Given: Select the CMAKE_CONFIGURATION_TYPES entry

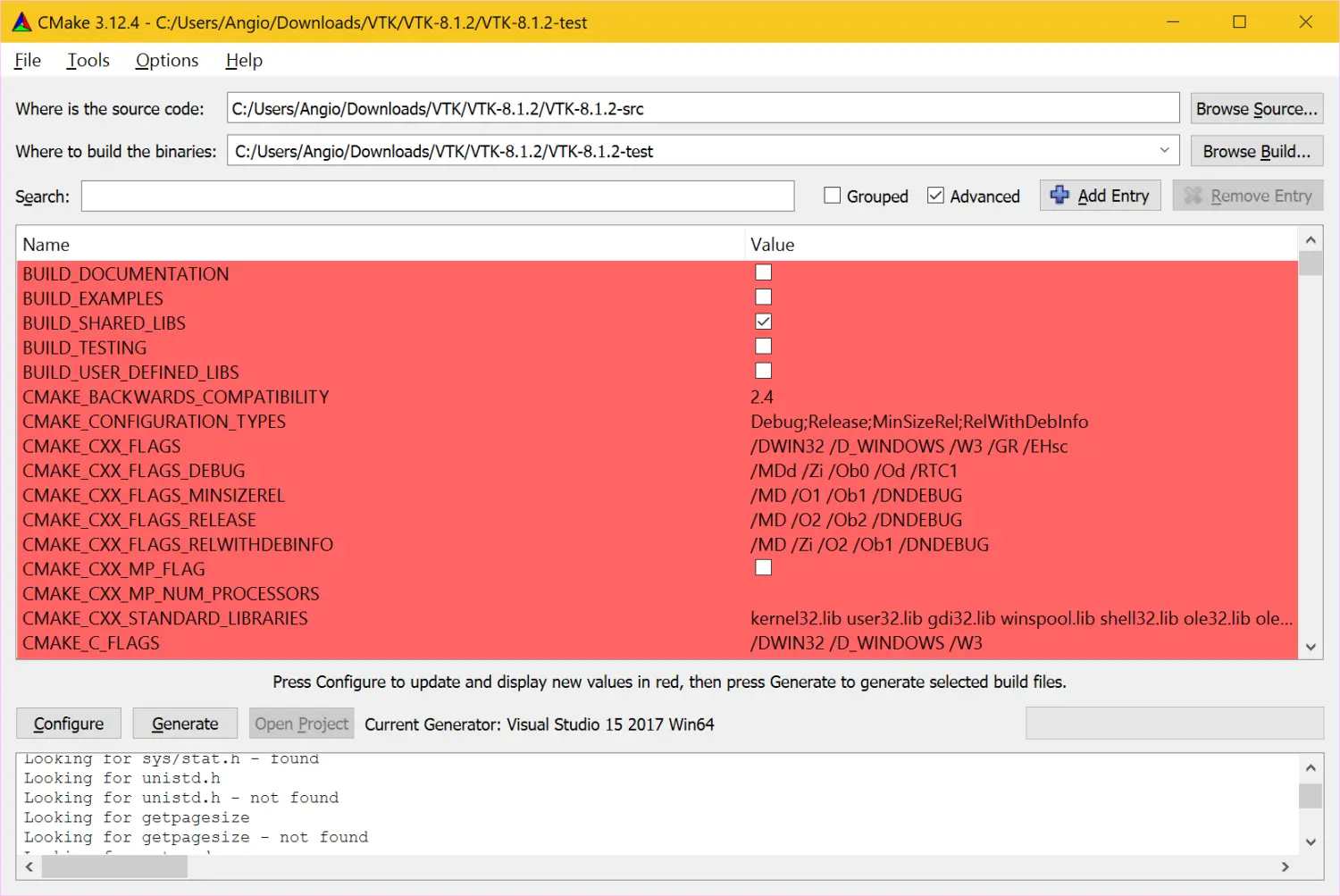Looking at the screenshot, I should [x=155, y=422].
